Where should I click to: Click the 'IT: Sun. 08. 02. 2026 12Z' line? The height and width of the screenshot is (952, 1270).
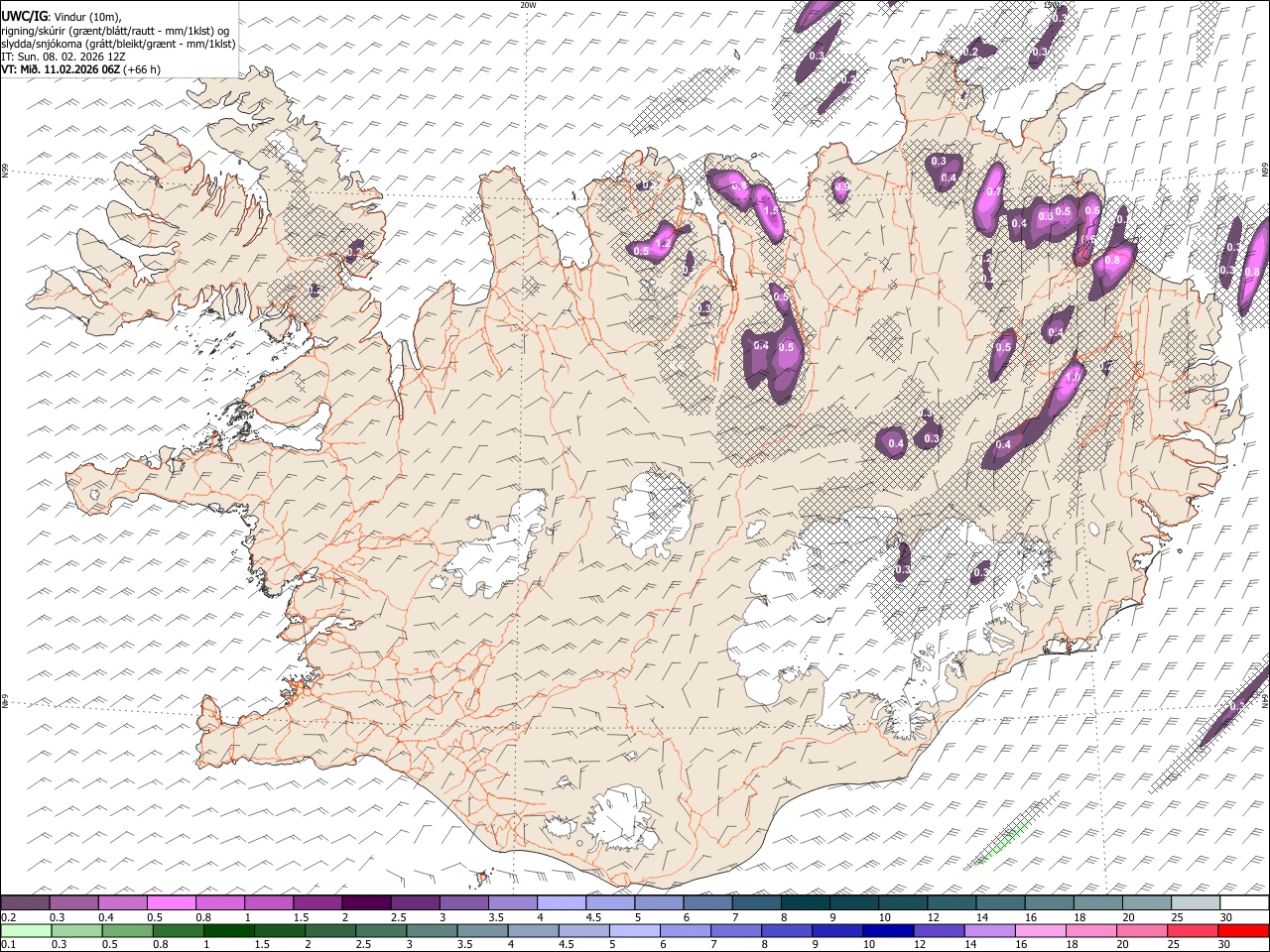click(63, 57)
